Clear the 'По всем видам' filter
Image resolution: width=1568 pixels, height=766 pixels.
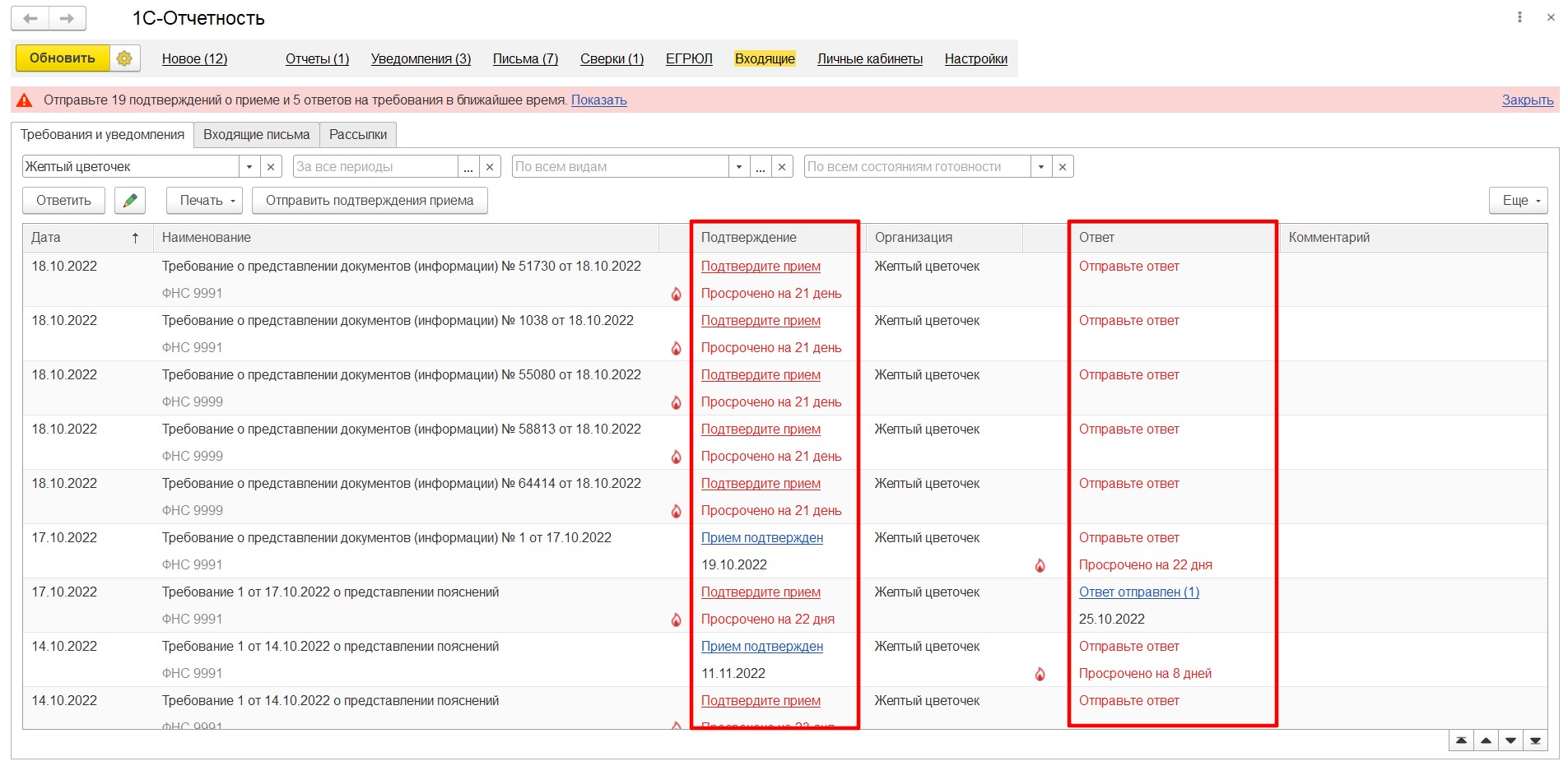(x=782, y=166)
